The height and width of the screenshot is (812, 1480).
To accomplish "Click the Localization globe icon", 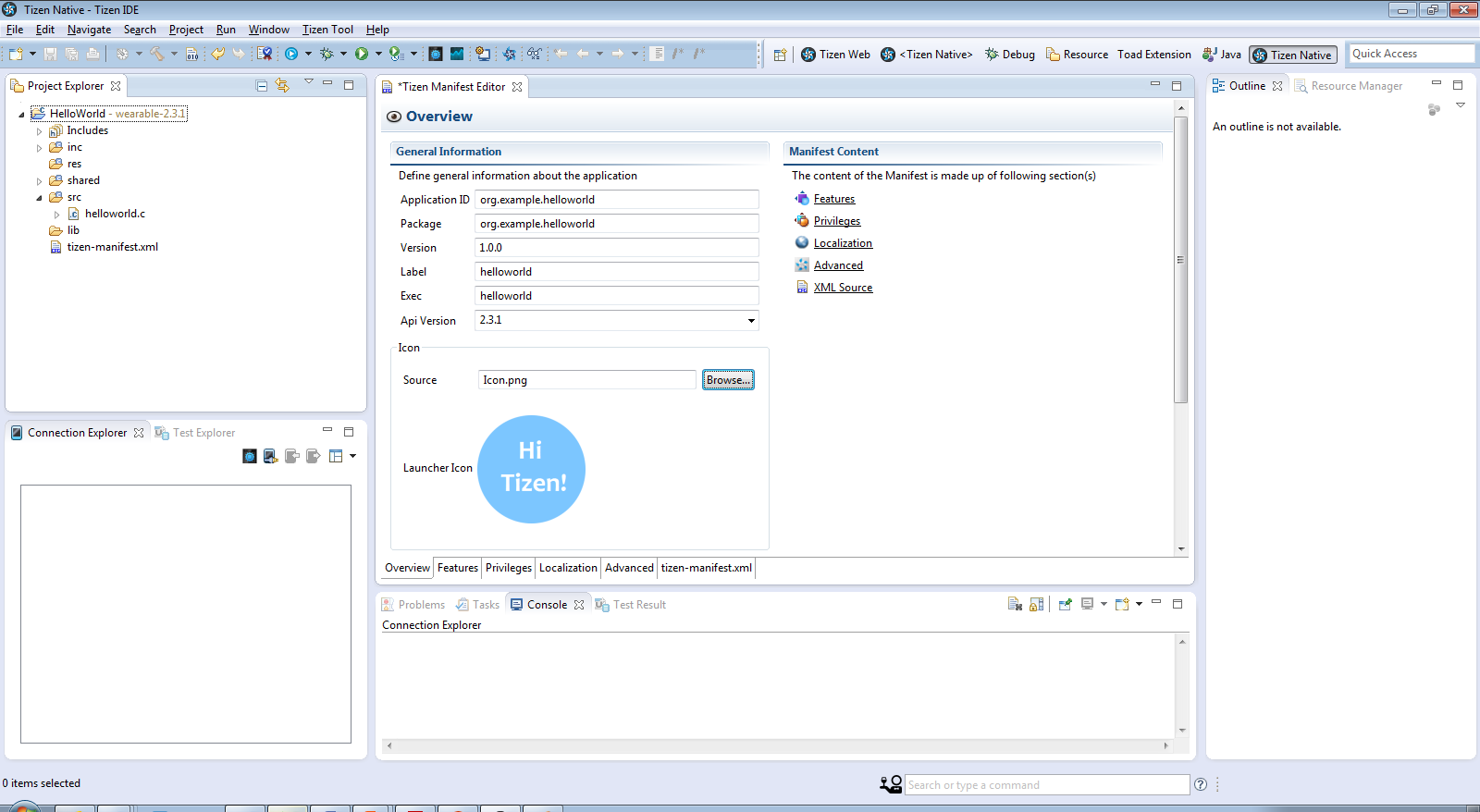I will [x=802, y=242].
